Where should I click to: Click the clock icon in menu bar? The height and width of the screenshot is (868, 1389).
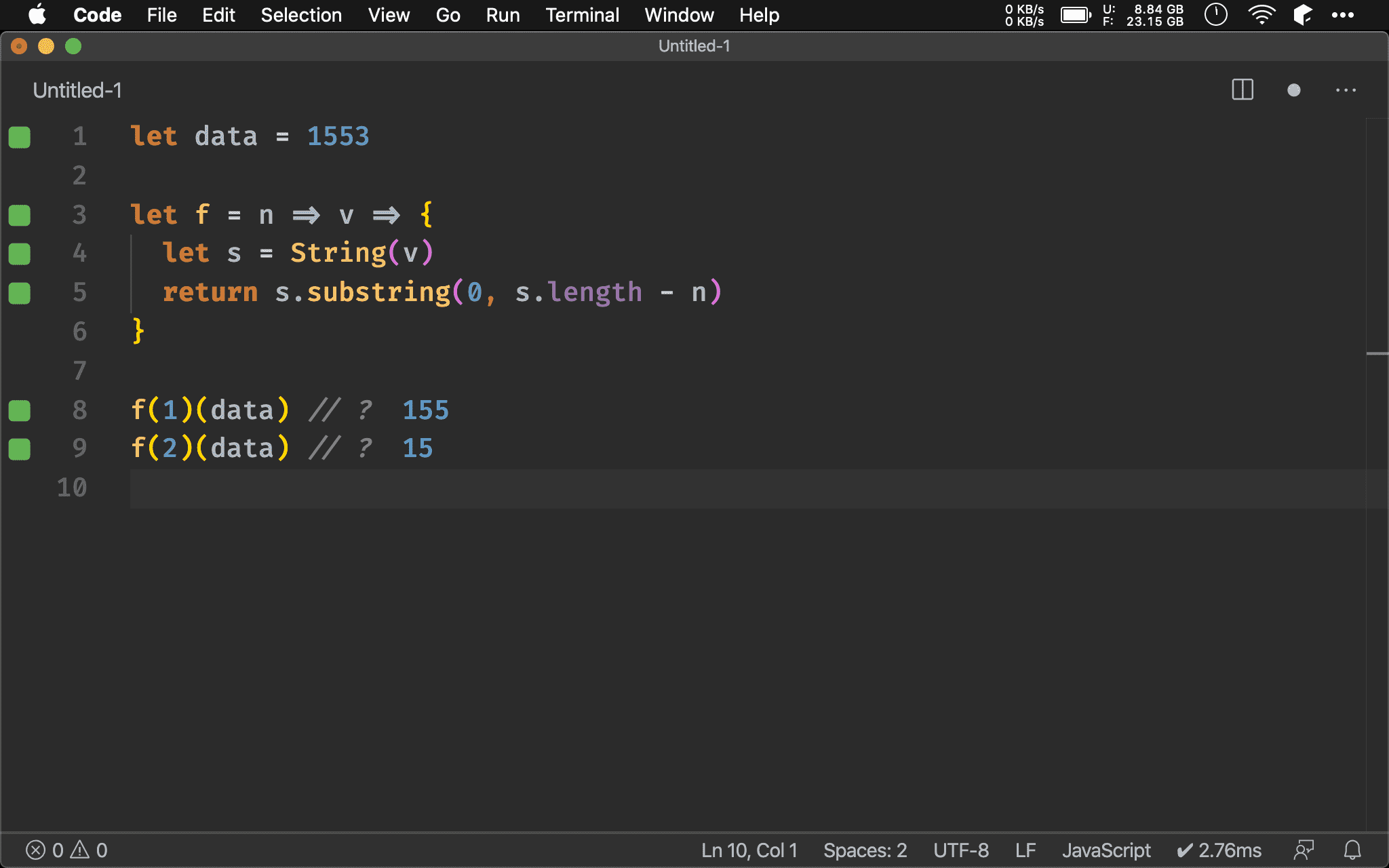[x=1215, y=15]
